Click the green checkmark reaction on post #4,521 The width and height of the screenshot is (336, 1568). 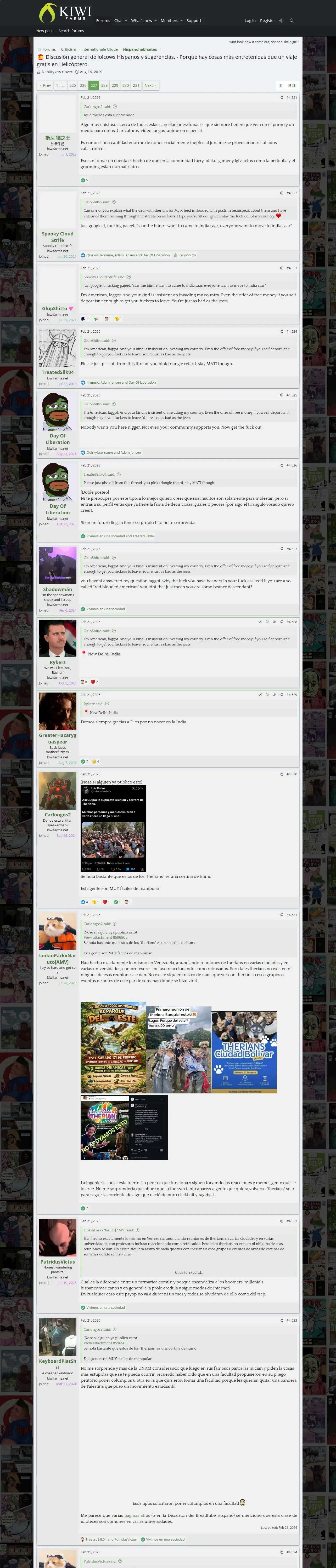(83, 180)
